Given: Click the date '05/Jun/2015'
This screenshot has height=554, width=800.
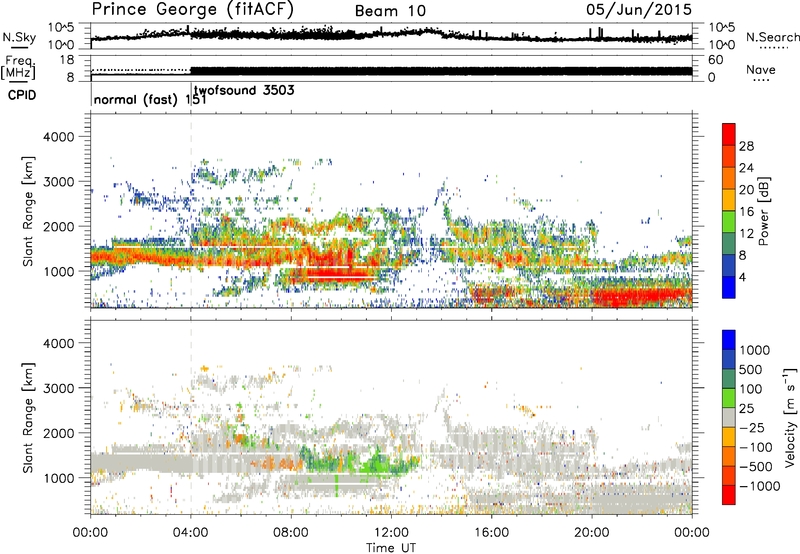Looking at the screenshot, I should tap(639, 9).
